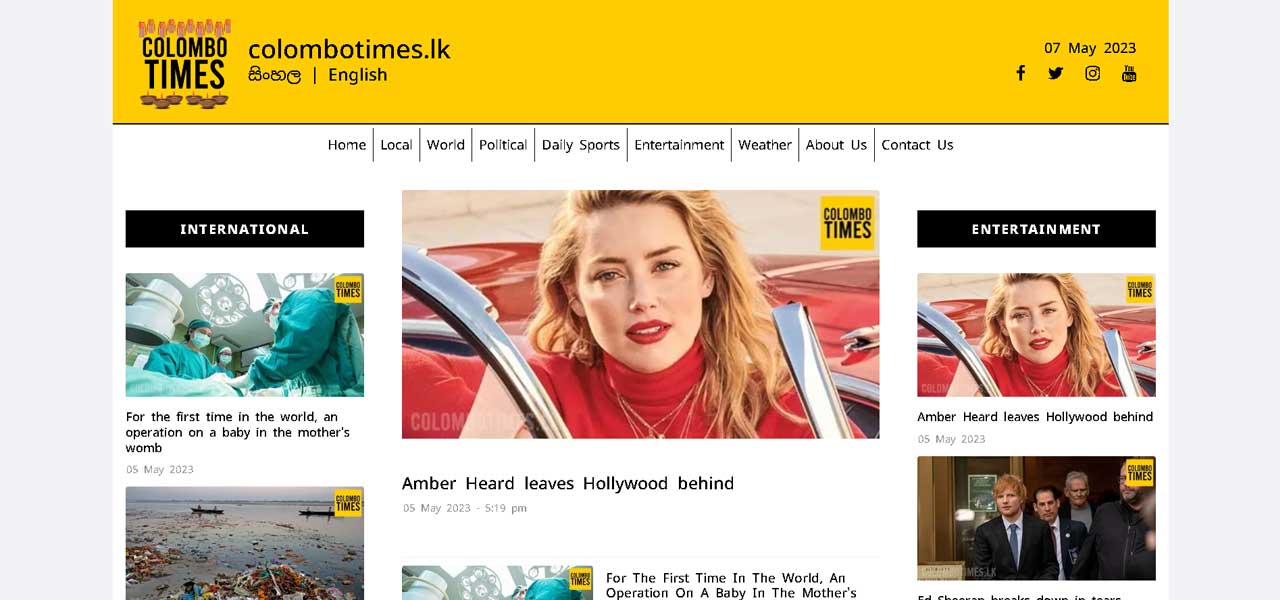Navigate to the Political section
Image resolution: width=1280 pixels, height=600 pixels.
tap(502, 145)
